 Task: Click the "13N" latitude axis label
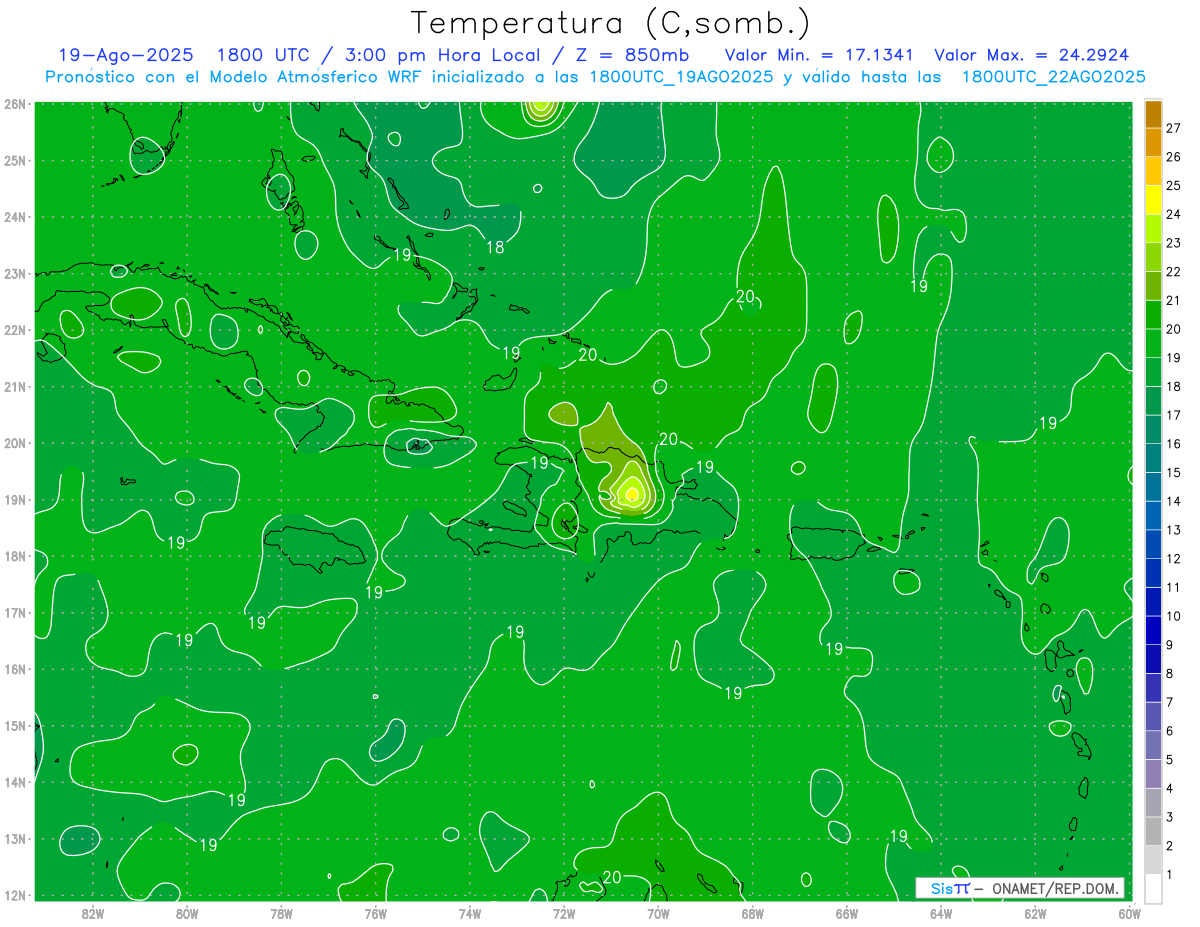click(x=14, y=838)
